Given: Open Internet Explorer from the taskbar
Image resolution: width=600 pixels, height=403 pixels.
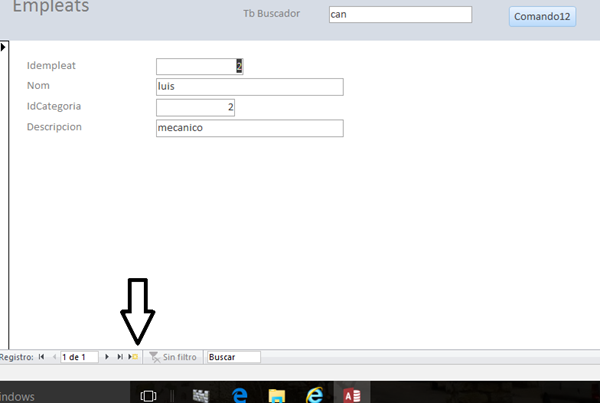Looking at the screenshot, I should (314, 395).
